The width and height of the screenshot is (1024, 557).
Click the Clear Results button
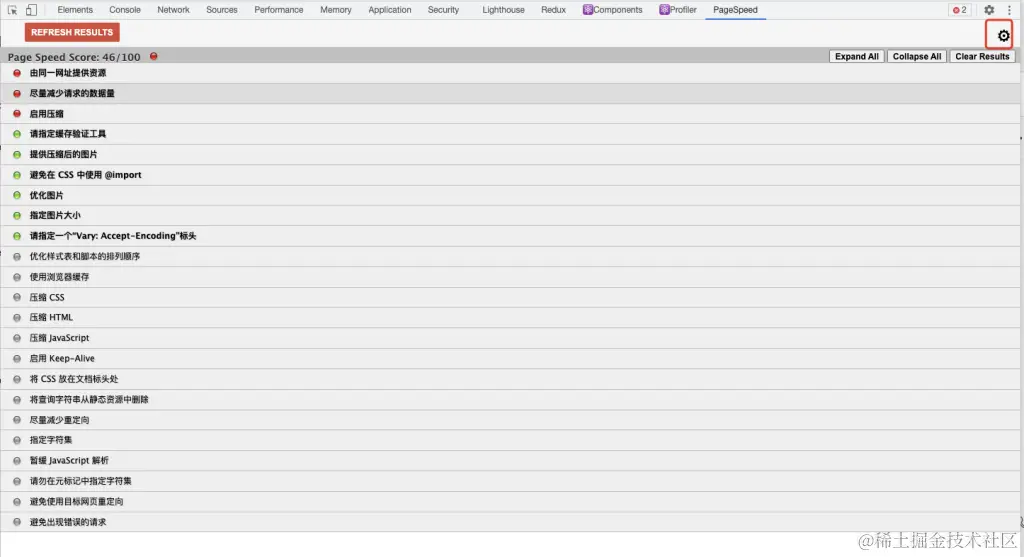tap(982, 56)
